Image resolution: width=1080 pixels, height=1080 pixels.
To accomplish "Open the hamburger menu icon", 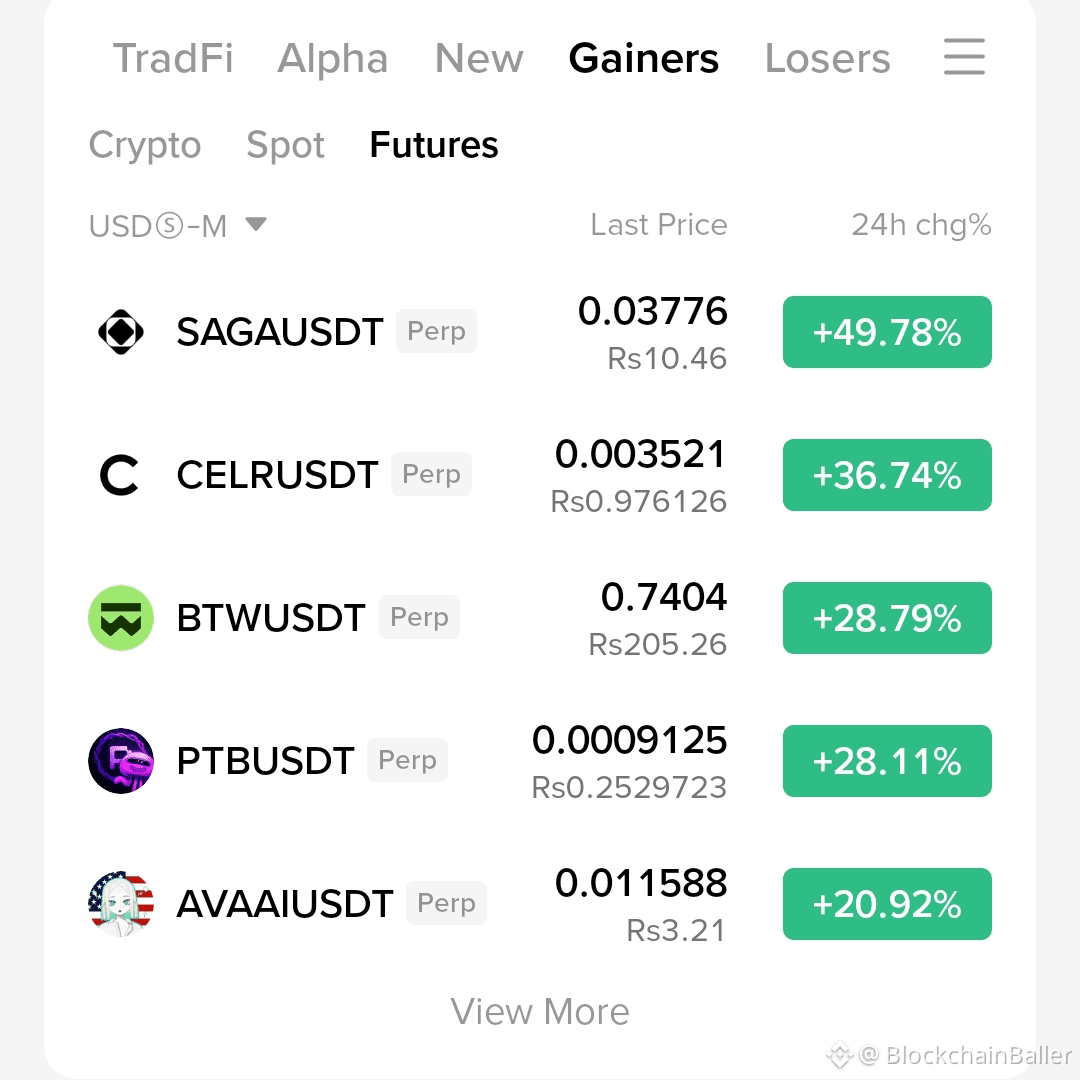I will [964, 57].
